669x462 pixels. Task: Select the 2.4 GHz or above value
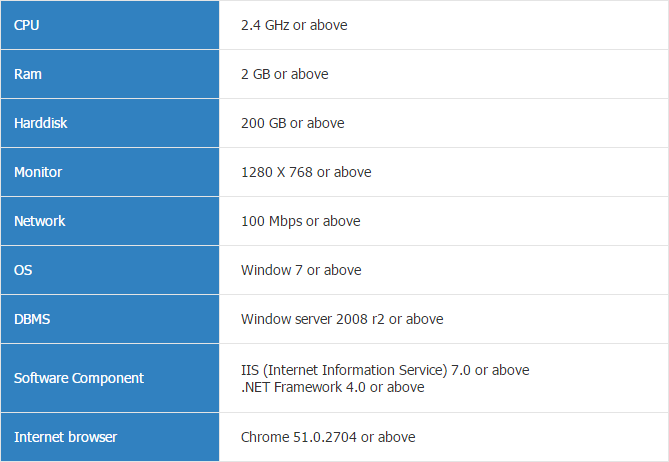294,25
